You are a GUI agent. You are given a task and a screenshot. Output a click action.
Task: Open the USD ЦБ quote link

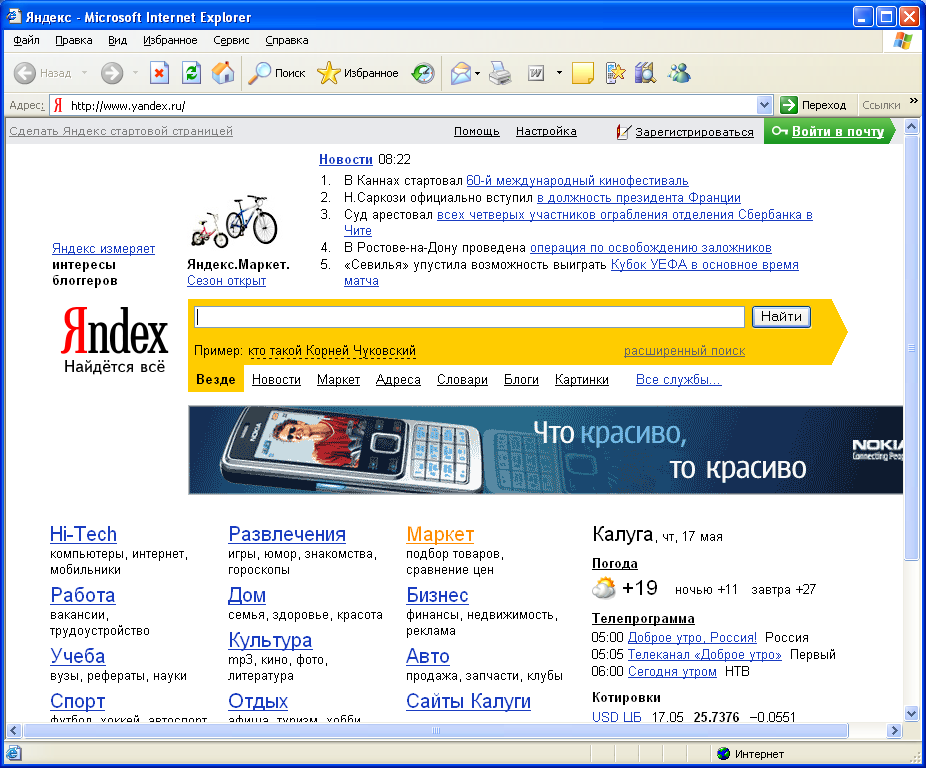tap(617, 717)
